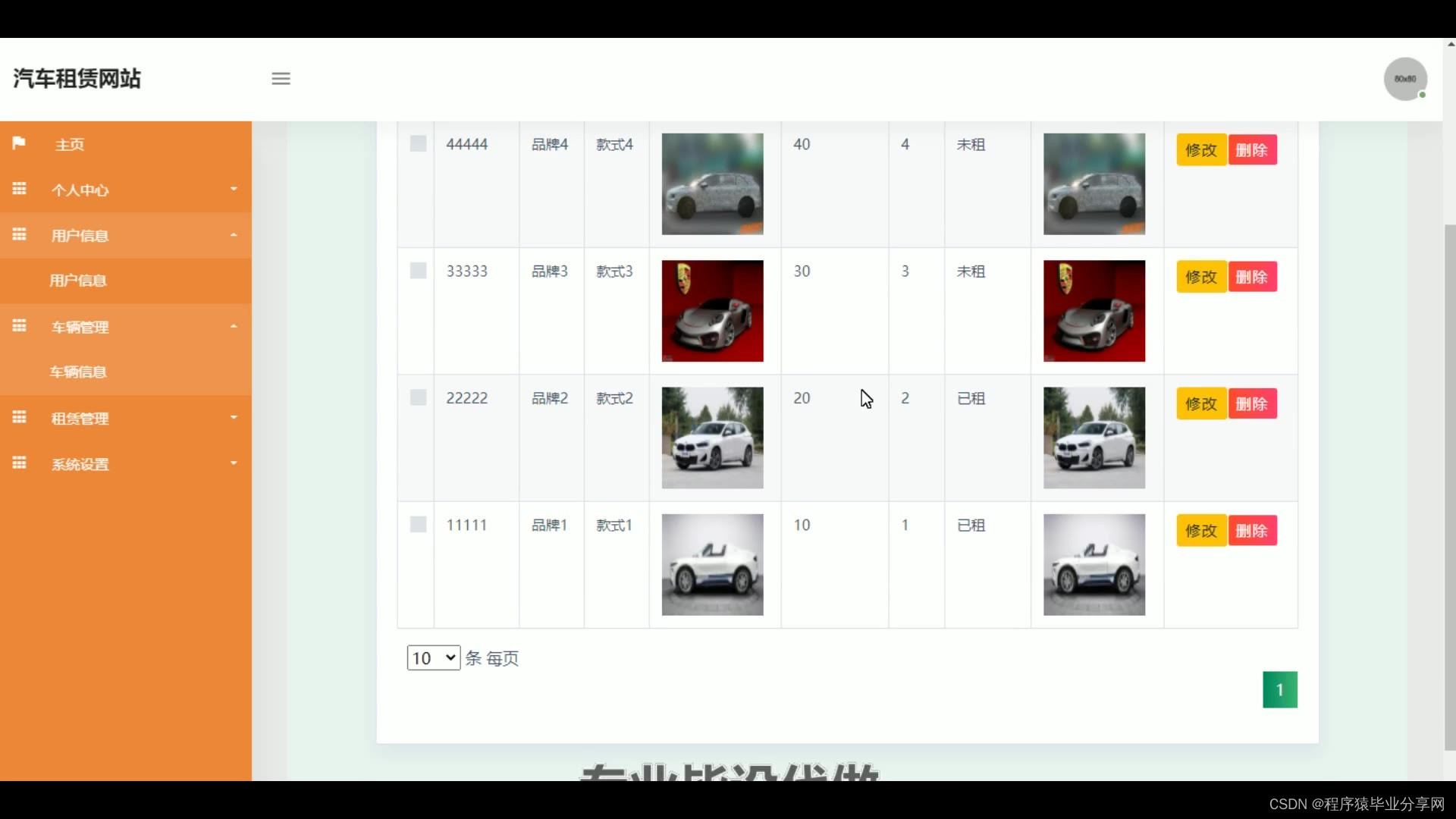The width and height of the screenshot is (1456, 819).
Task: Click grid icon next to 租赁管理
Action: tap(19, 417)
